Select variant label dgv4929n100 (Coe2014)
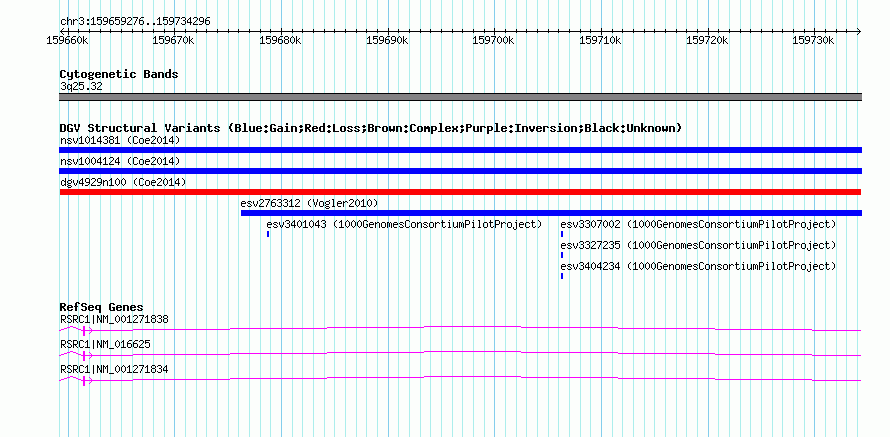The width and height of the screenshot is (890, 437). coord(123,182)
